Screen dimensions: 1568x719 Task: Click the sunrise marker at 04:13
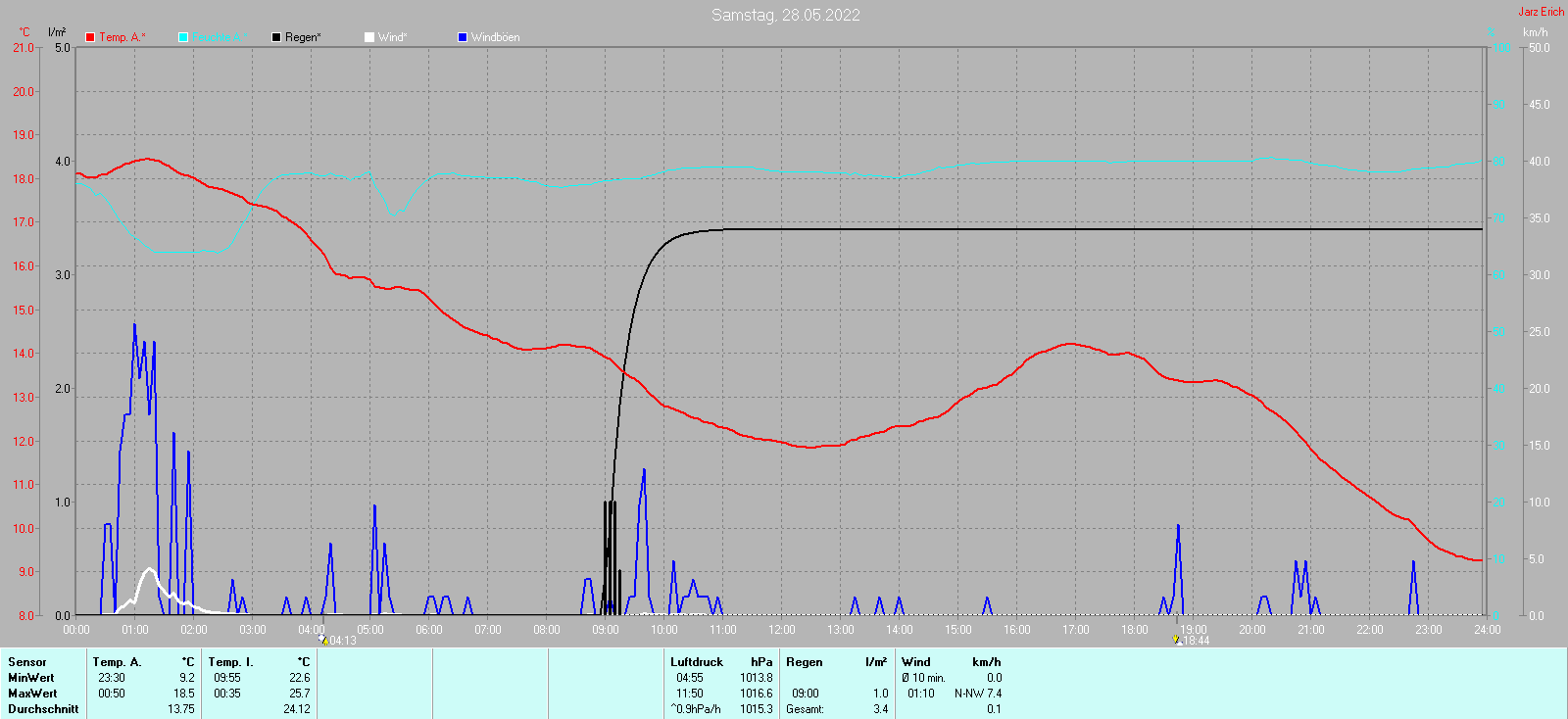point(322,639)
